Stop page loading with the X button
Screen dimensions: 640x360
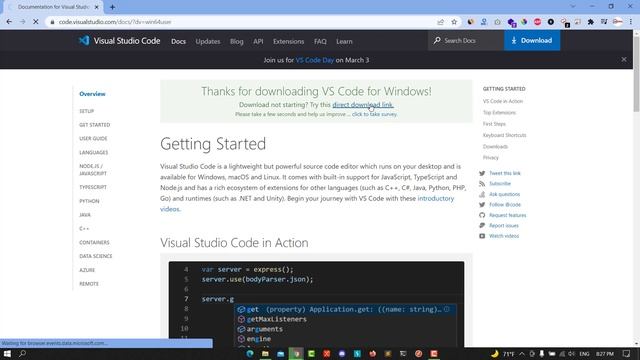(36, 22)
